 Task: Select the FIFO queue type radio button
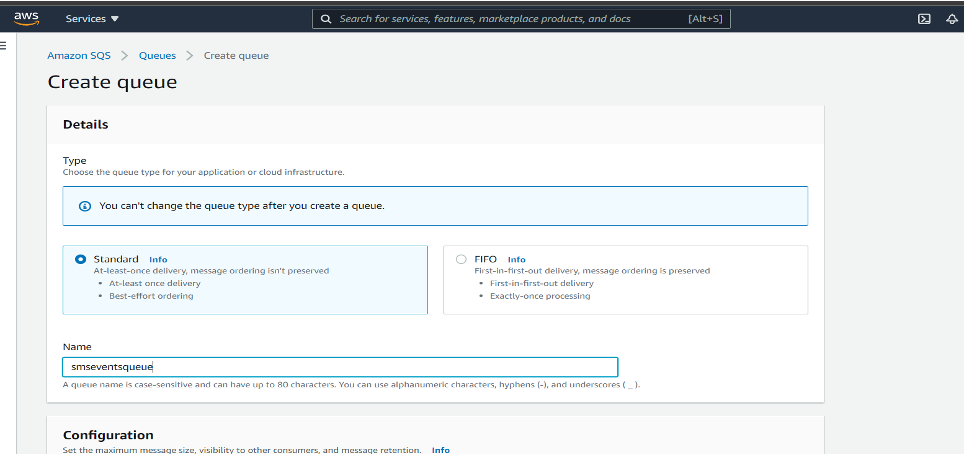pos(461,260)
